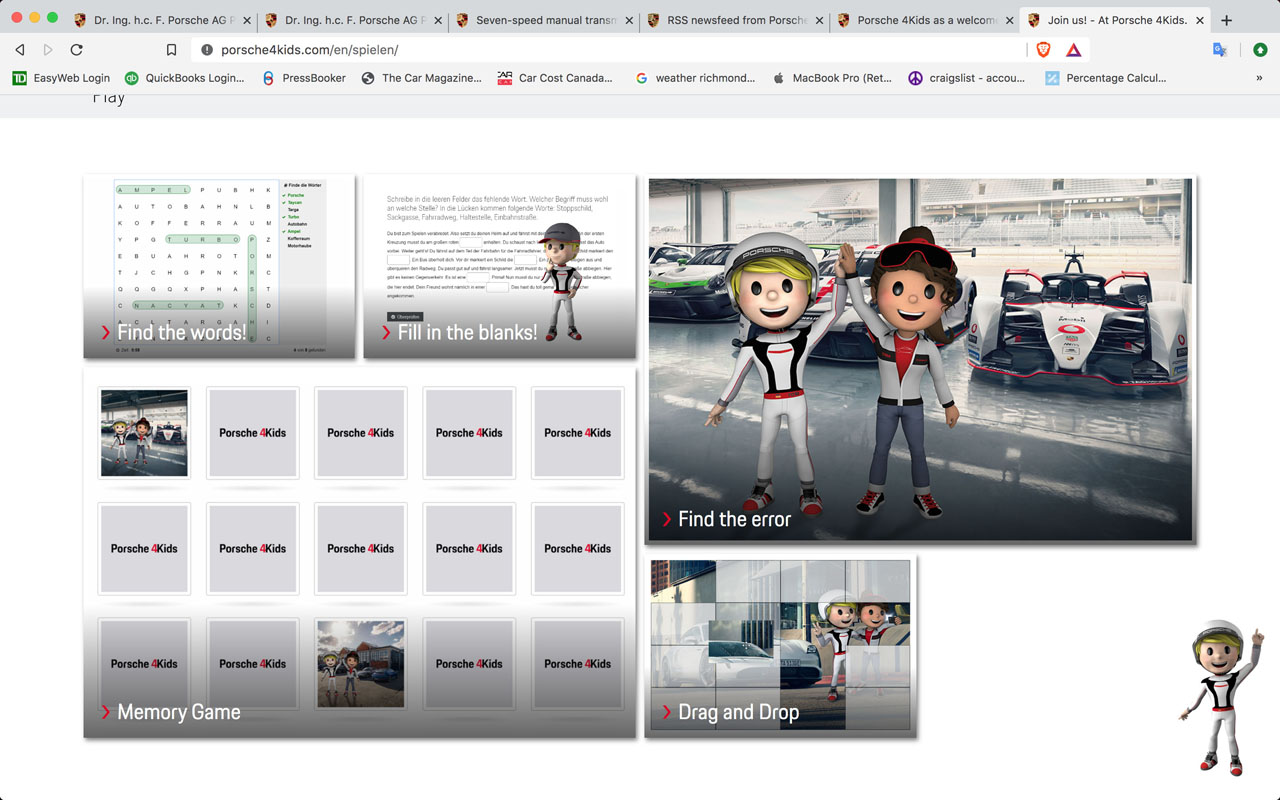Open the craigslist account bookmark

point(966,78)
